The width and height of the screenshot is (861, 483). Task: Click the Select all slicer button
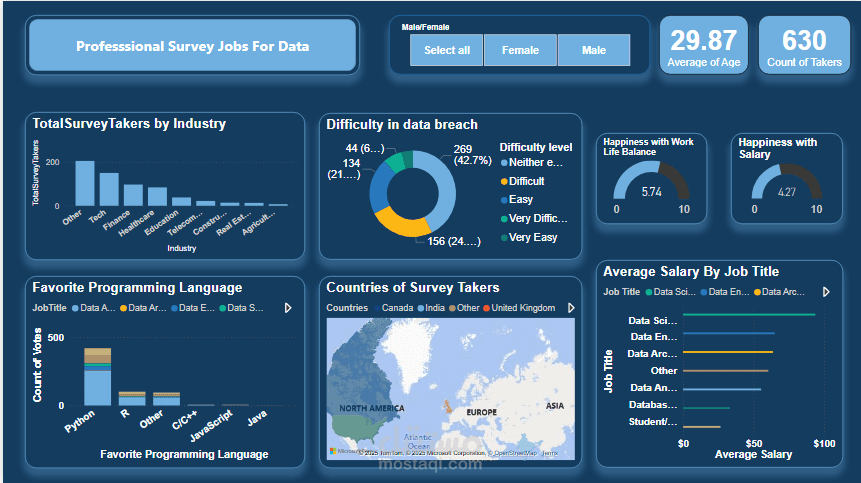pyautogui.click(x=446, y=50)
